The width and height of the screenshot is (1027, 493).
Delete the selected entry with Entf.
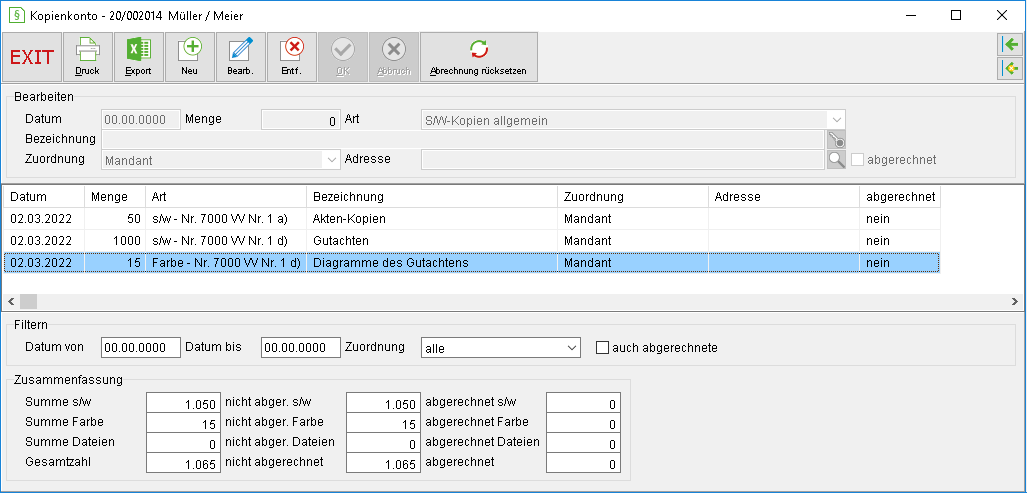point(291,57)
